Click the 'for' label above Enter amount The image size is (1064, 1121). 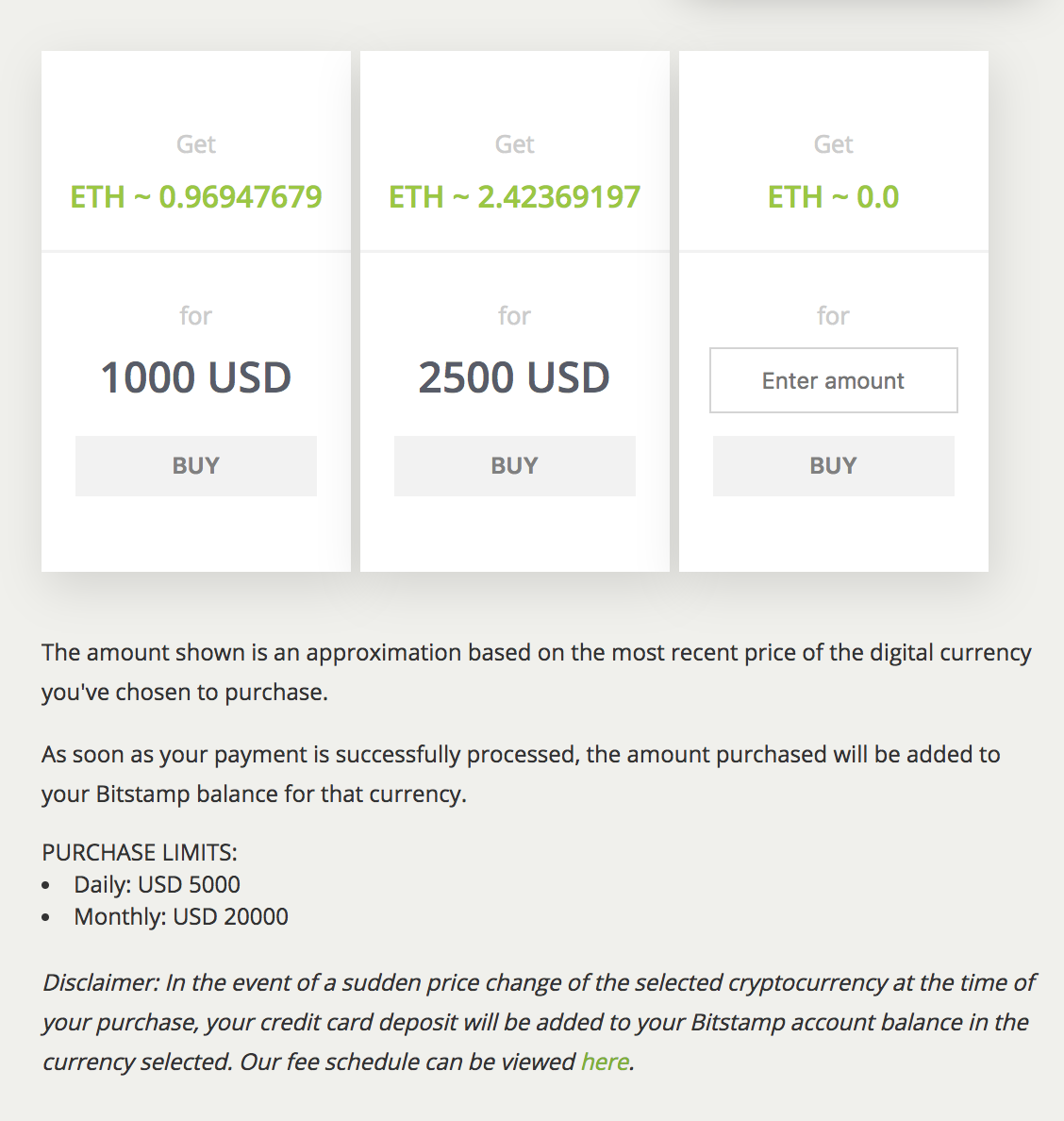point(833,315)
